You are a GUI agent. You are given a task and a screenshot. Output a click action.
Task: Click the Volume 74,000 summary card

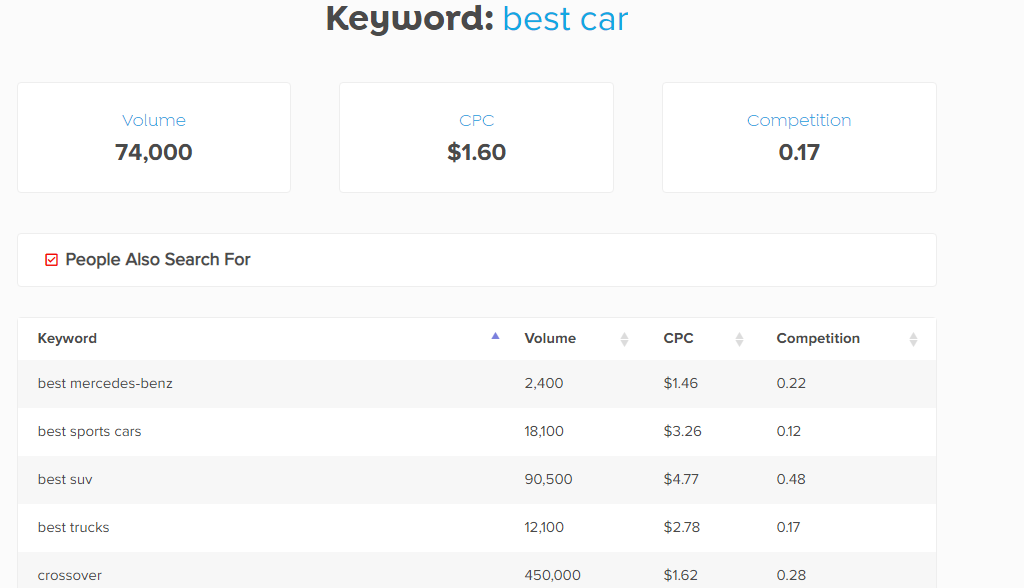pyautogui.click(x=154, y=138)
